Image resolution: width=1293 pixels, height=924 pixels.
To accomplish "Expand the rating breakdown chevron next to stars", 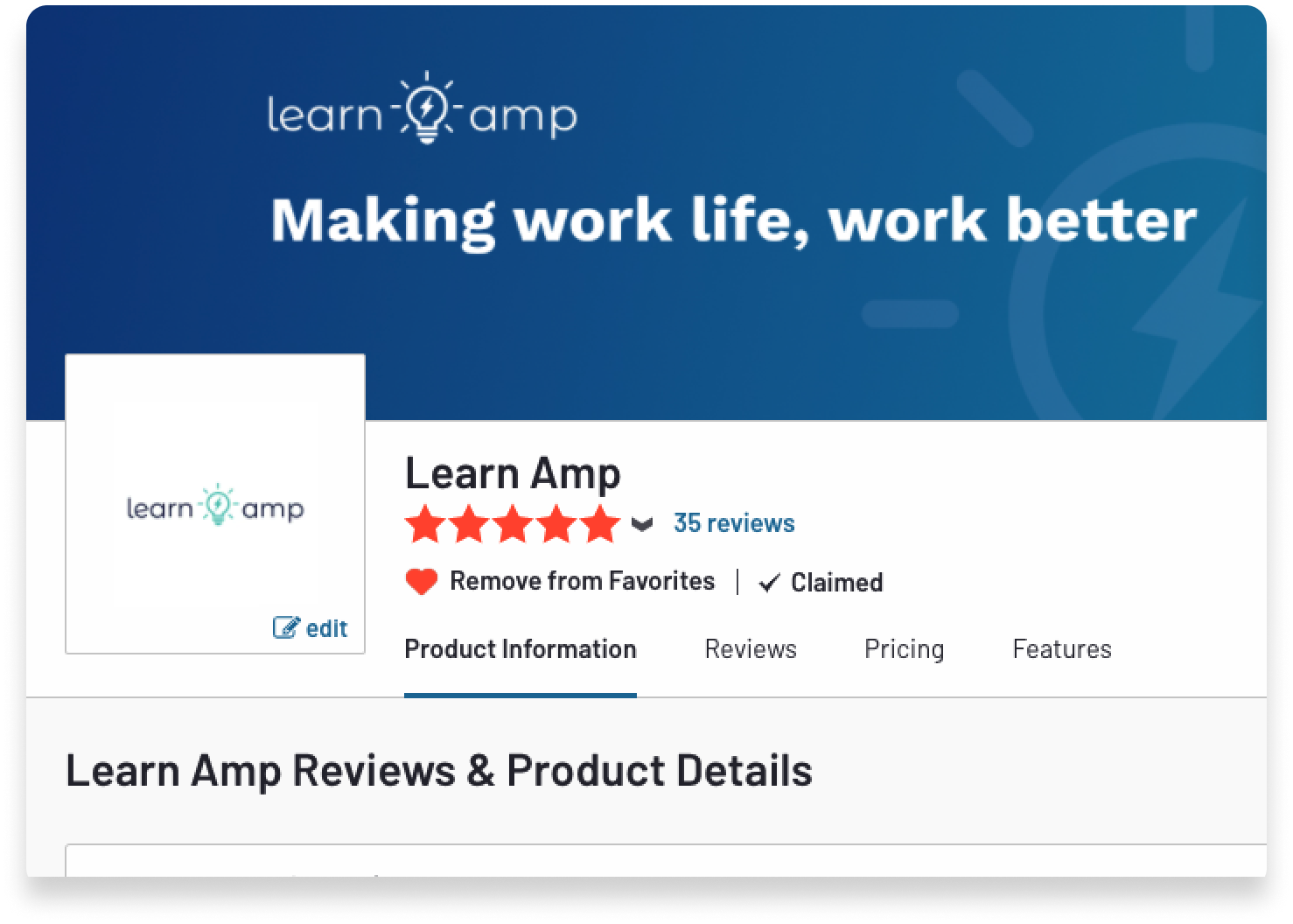I will pyautogui.click(x=642, y=525).
